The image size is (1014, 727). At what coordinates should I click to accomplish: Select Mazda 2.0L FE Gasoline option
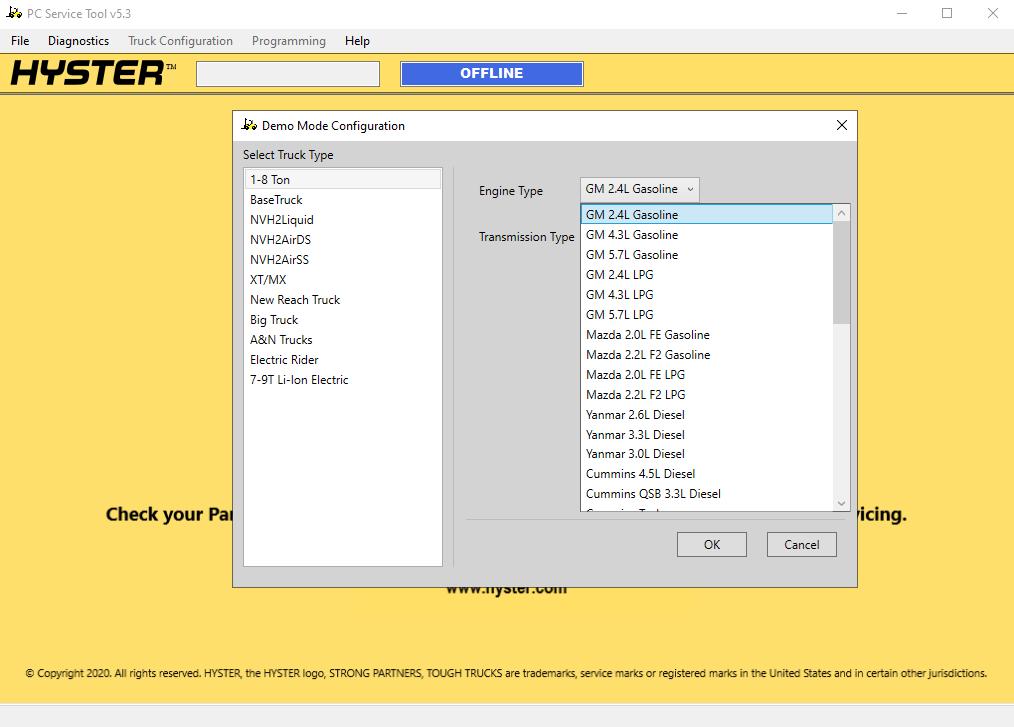[x=647, y=334]
